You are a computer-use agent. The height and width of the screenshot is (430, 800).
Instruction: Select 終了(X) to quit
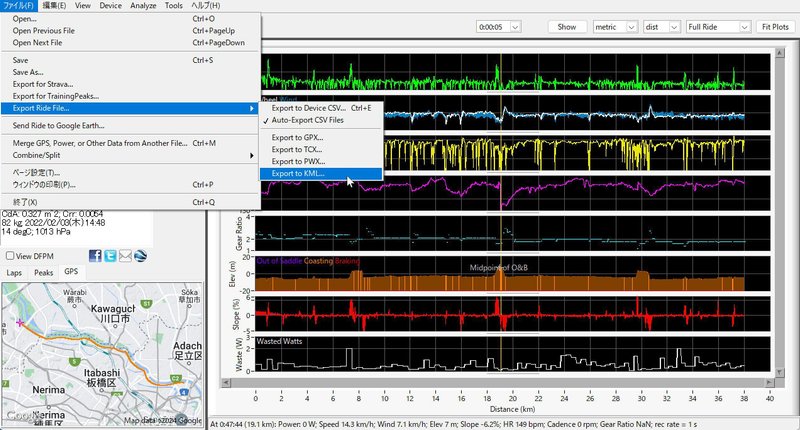(x=131, y=202)
